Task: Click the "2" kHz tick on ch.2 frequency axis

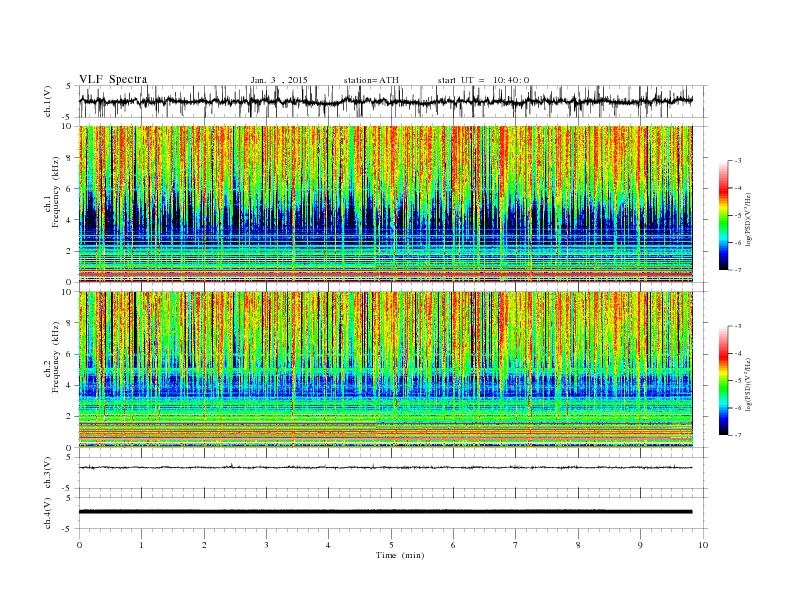Action: click(x=70, y=417)
